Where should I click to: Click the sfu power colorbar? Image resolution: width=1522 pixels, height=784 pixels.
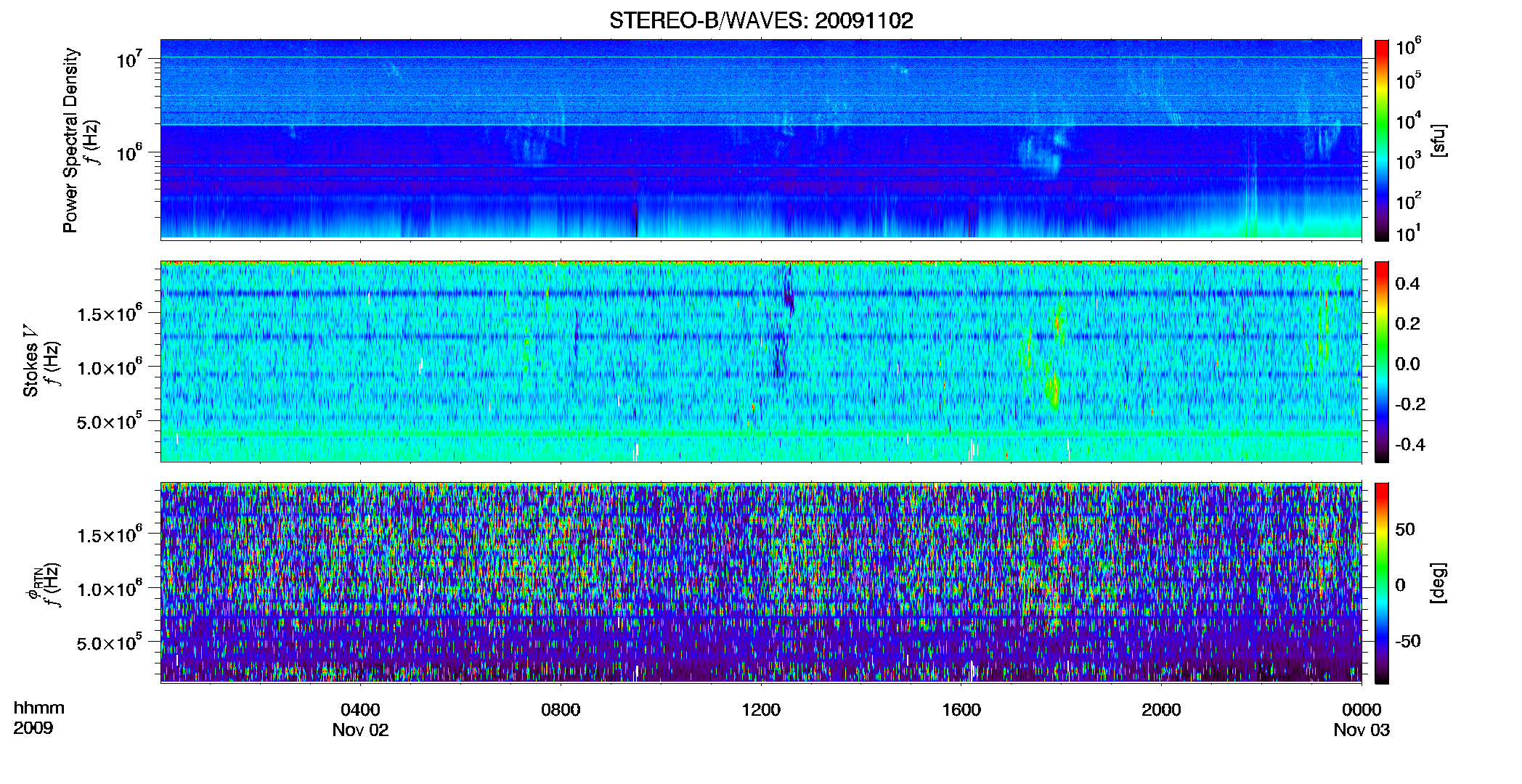coord(1382,140)
